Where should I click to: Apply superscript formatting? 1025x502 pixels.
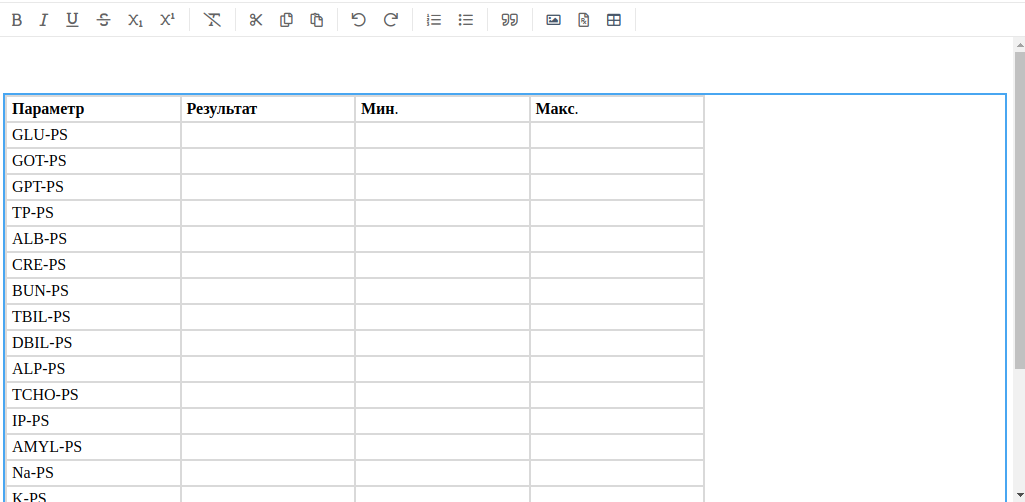point(167,20)
